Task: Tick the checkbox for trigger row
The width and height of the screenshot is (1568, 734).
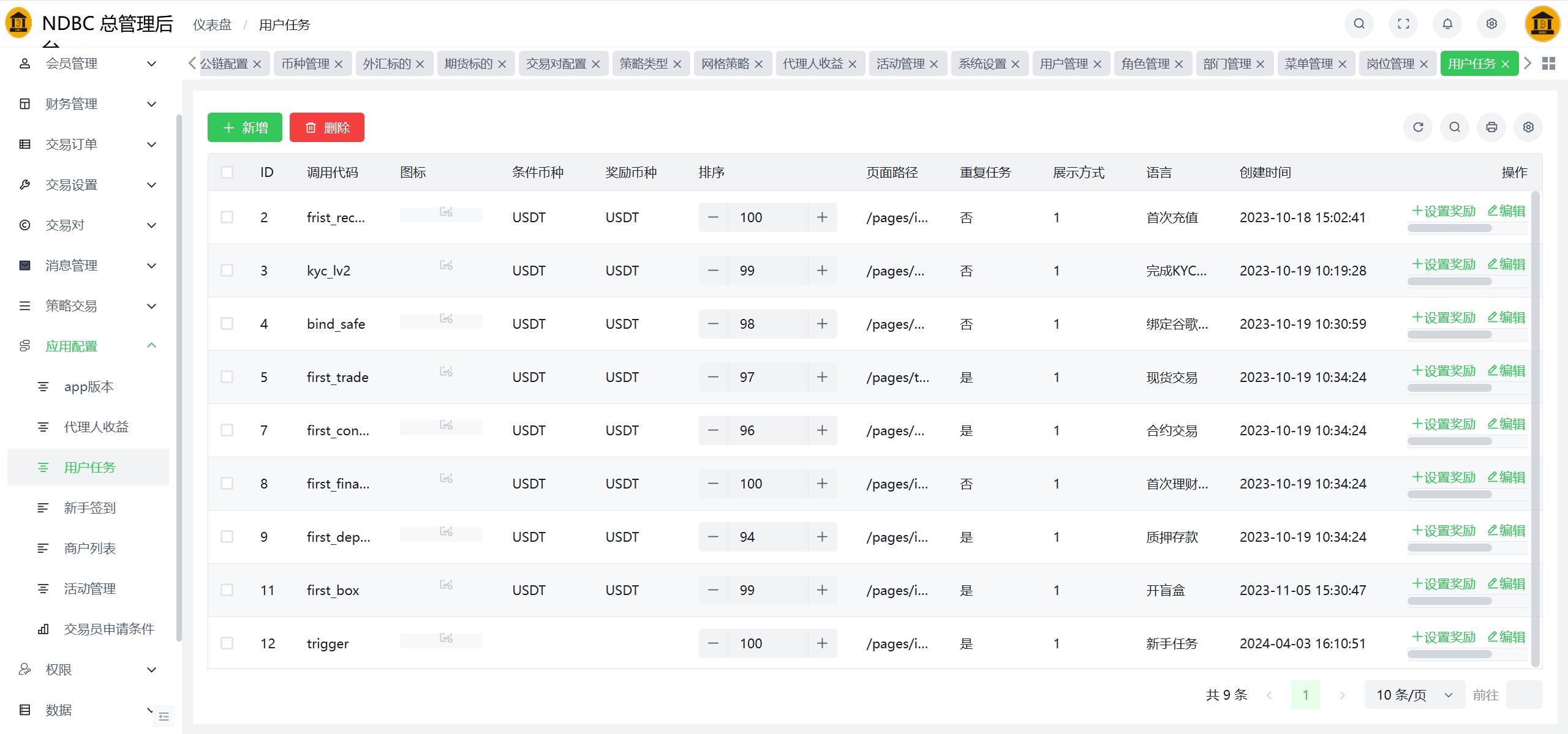Action: [227, 643]
